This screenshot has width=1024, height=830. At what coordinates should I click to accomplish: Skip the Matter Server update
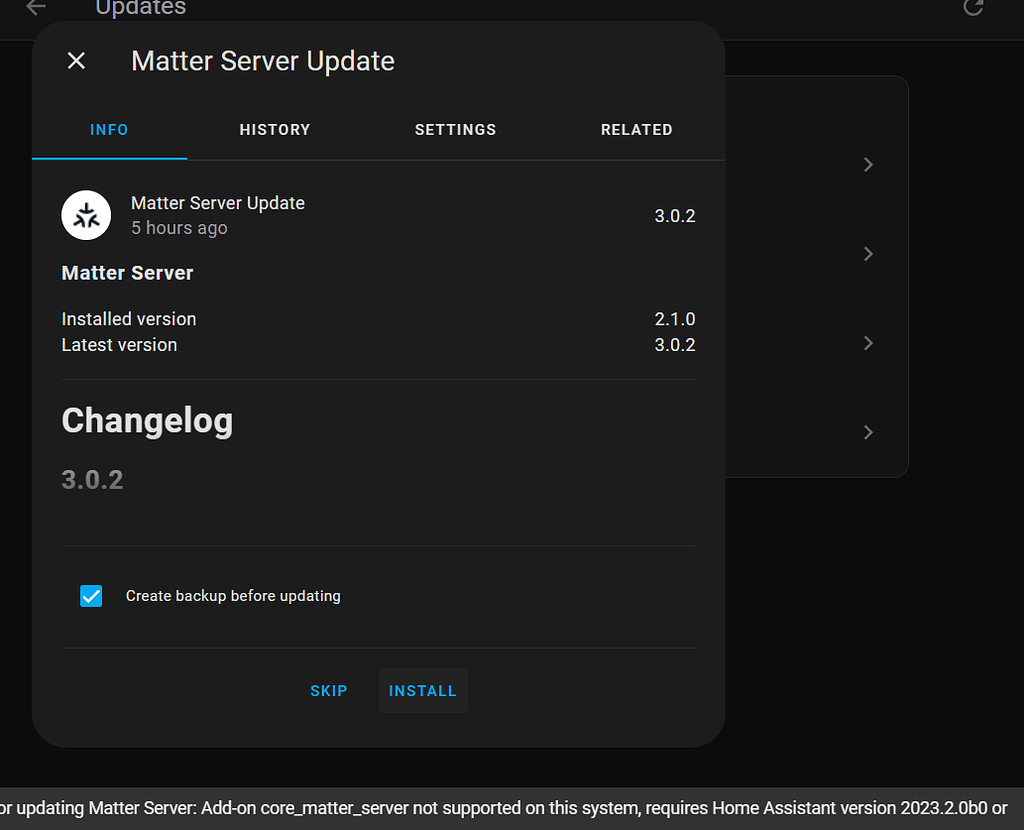(329, 690)
